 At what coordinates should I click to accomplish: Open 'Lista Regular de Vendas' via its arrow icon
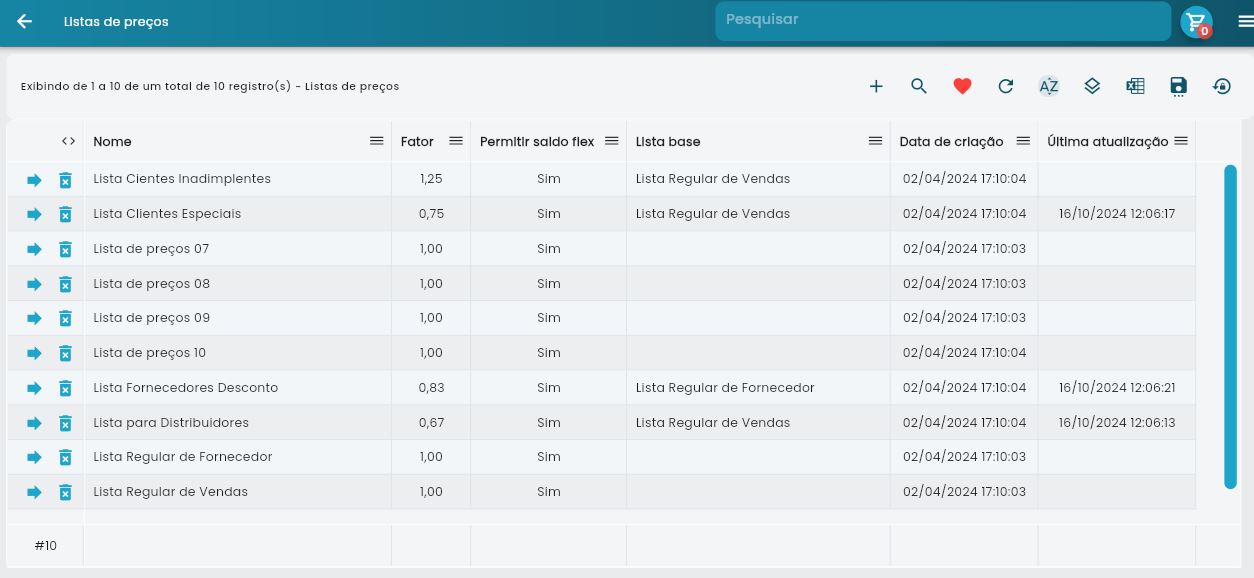point(33,491)
